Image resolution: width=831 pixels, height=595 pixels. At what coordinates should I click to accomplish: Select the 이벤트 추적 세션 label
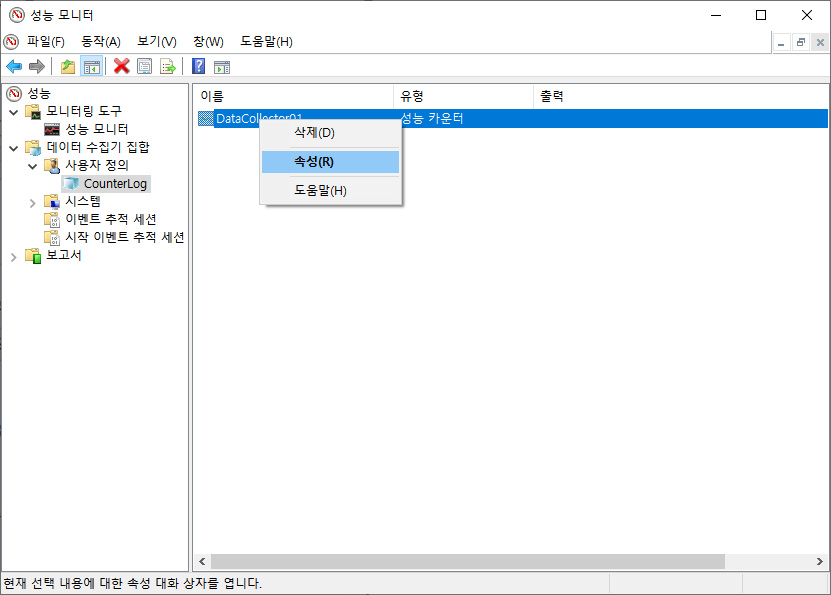click(x=110, y=219)
